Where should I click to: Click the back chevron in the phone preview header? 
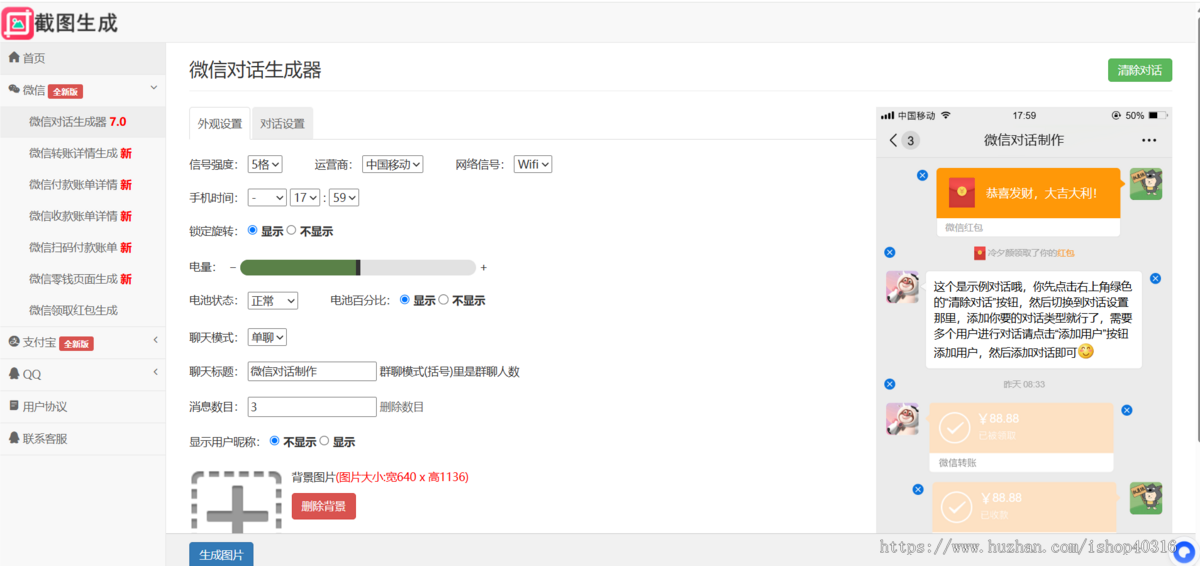(x=893, y=140)
